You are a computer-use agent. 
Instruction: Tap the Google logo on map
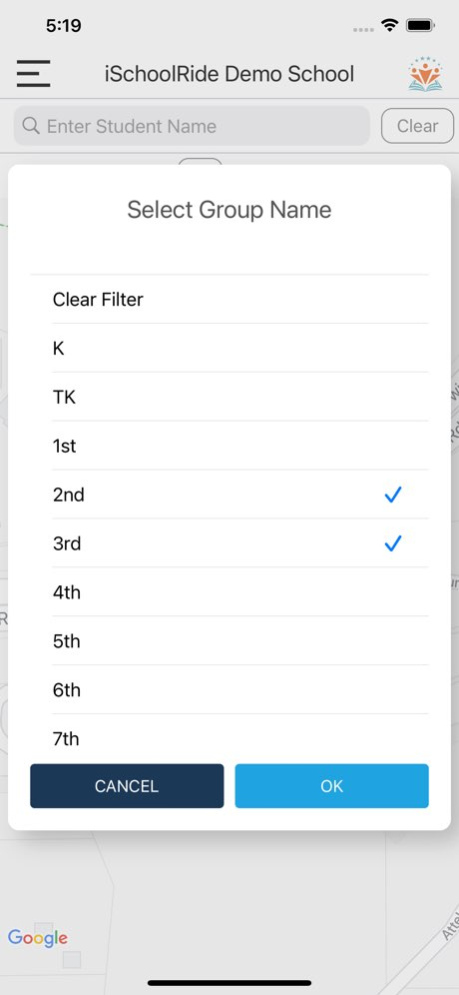(x=37, y=938)
